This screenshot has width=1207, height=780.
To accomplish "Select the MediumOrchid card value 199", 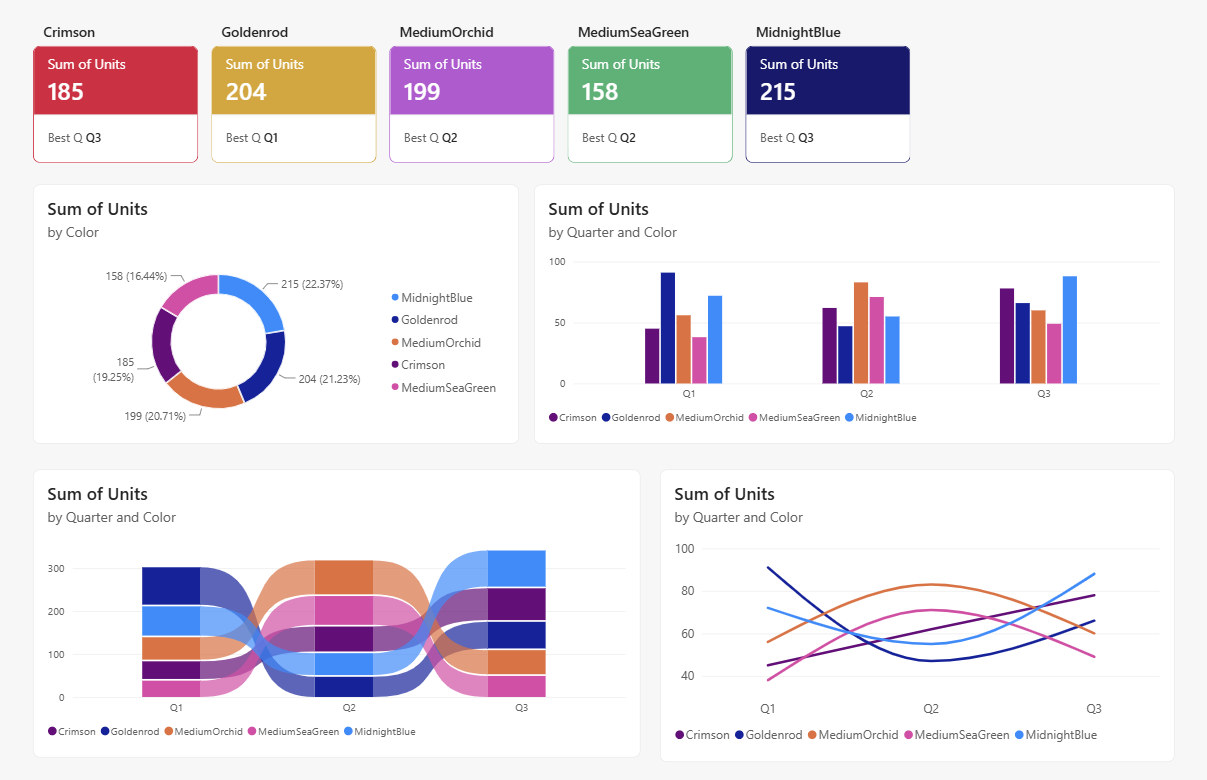I will (x=422, y=92).
